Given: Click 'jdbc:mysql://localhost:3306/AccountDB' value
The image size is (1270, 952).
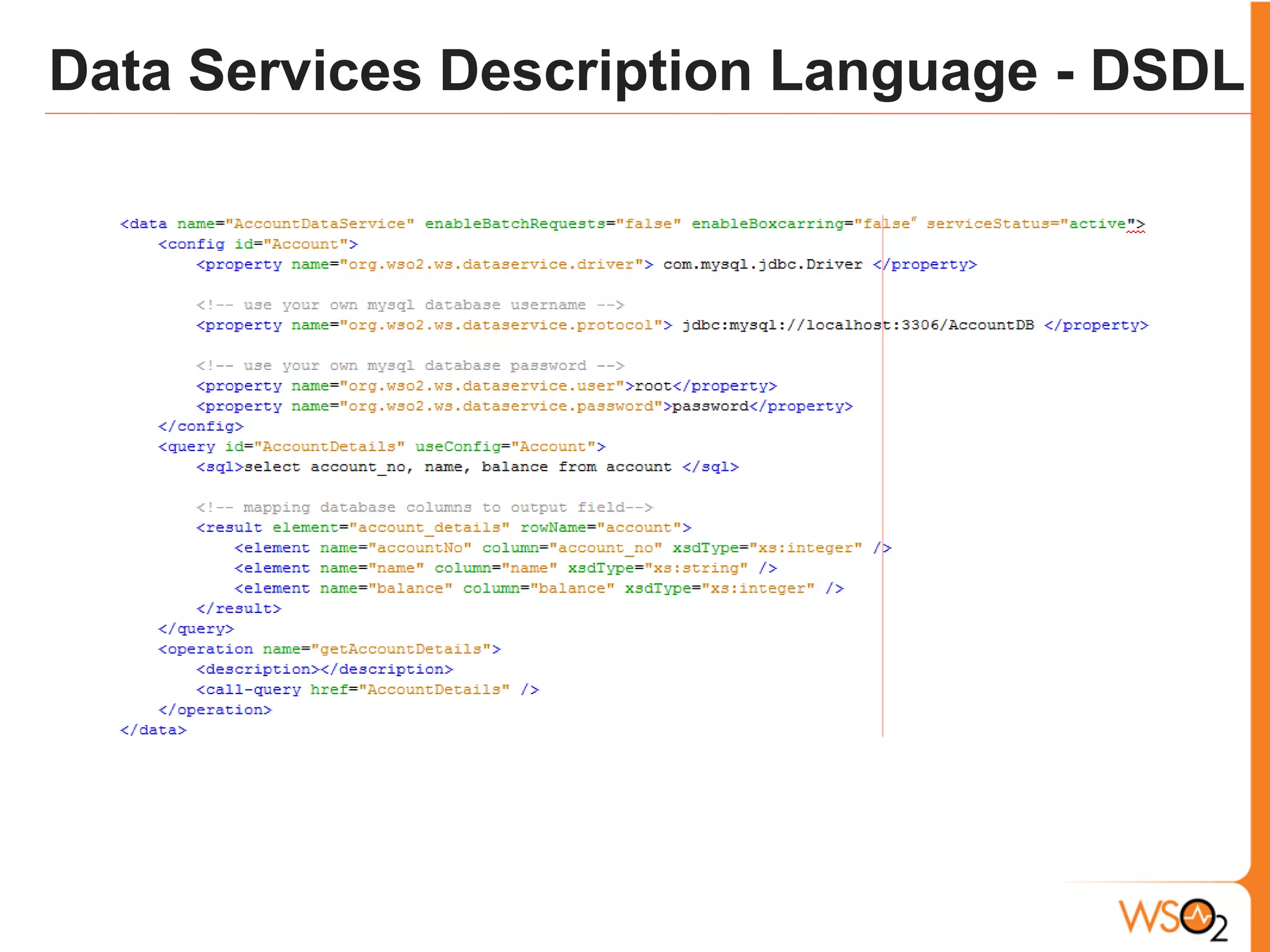Looking at the screenshot, I should [x=858, y=325].
